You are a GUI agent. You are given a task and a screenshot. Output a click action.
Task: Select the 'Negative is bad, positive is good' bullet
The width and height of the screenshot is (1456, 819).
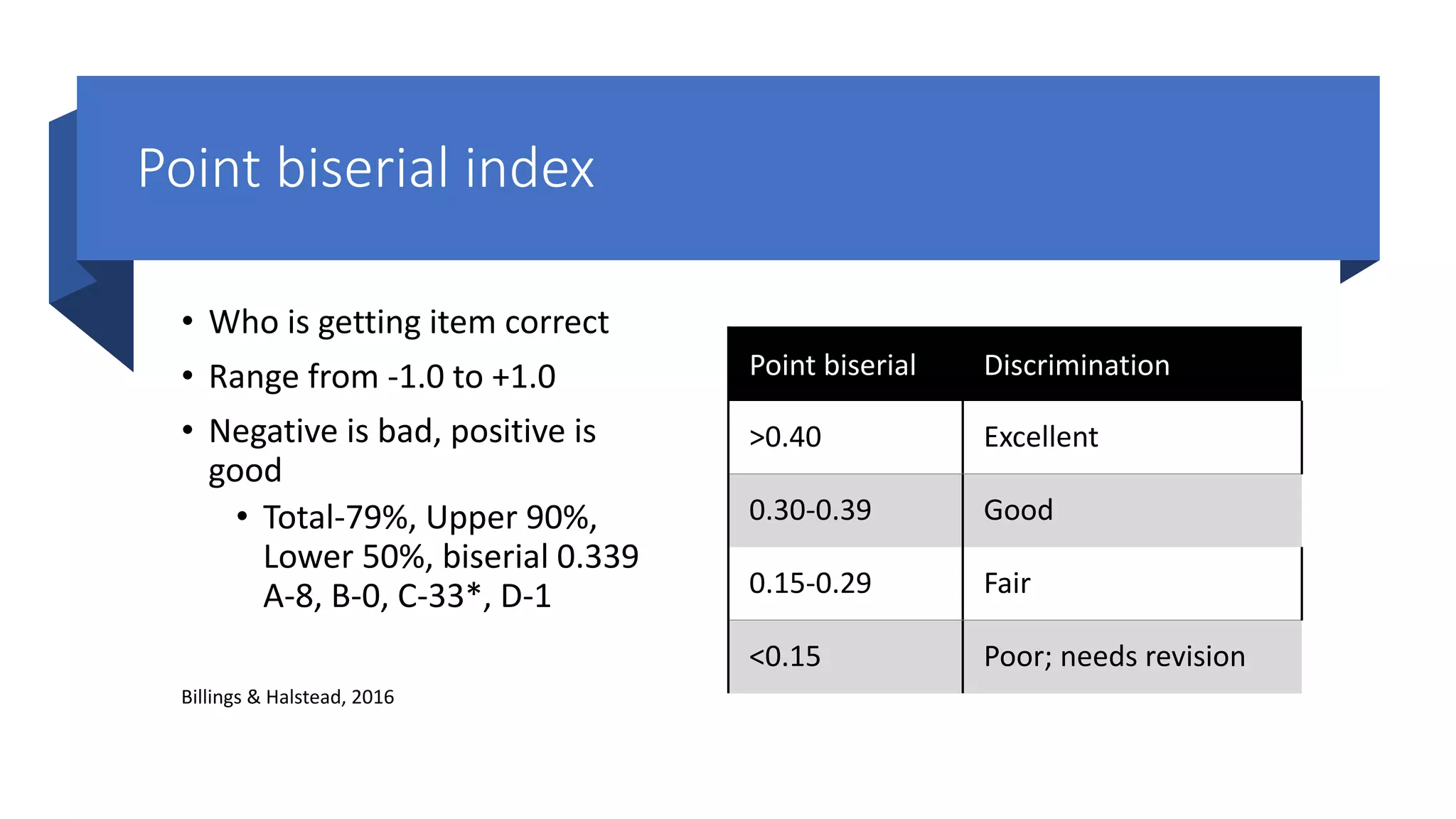(402, 450)
